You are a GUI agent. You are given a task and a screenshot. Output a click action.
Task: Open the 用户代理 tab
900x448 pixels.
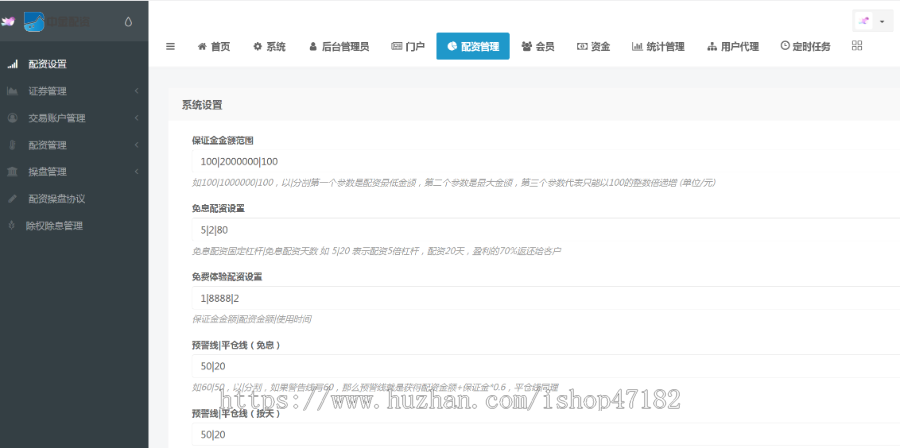733,46
